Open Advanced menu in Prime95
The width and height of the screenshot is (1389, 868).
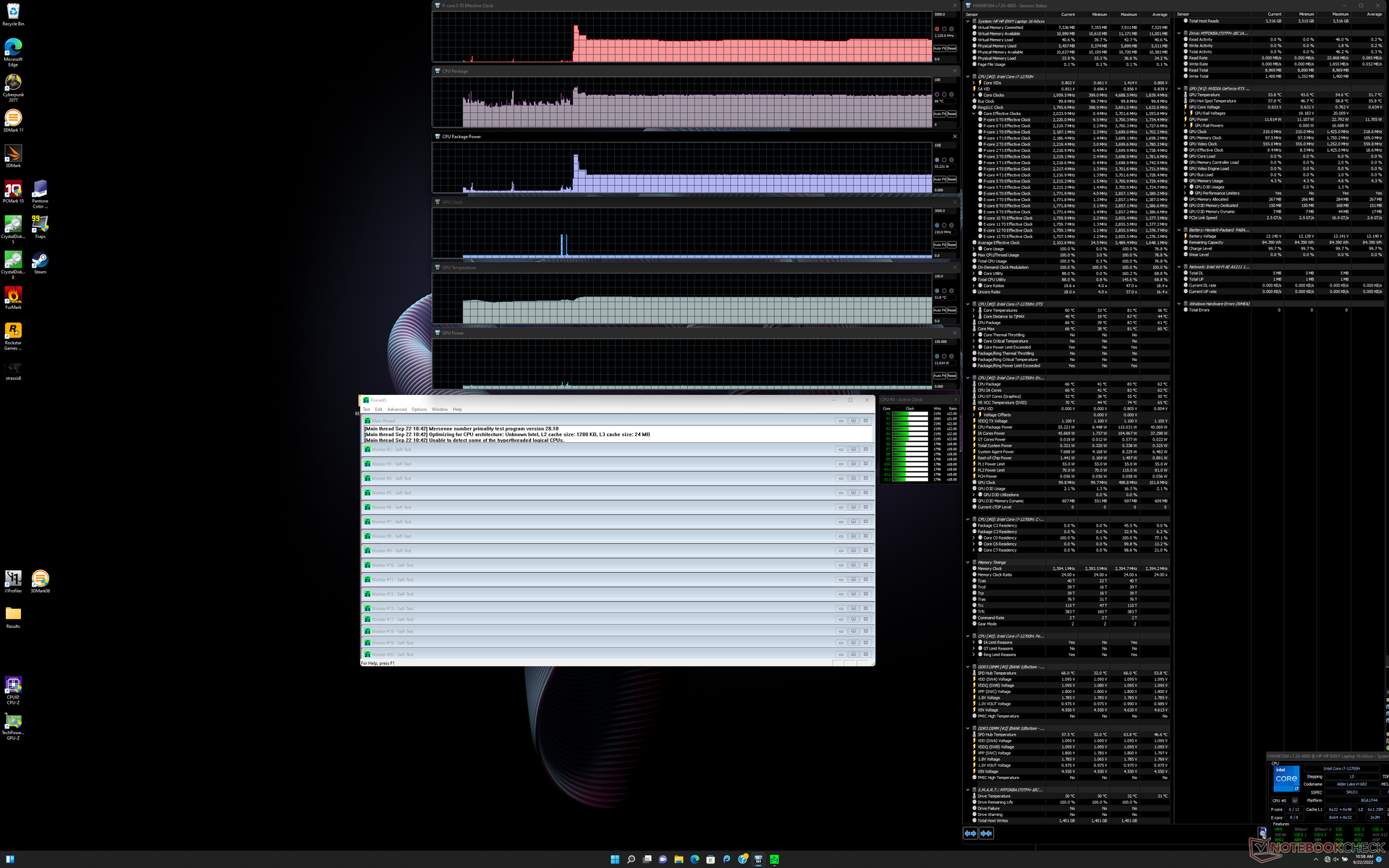click(x=396, y=409)
